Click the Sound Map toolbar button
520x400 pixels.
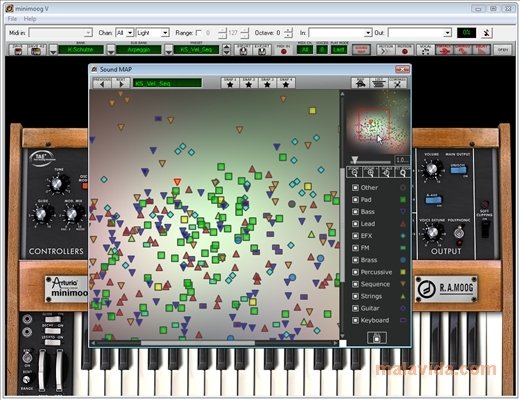(362, 50)
